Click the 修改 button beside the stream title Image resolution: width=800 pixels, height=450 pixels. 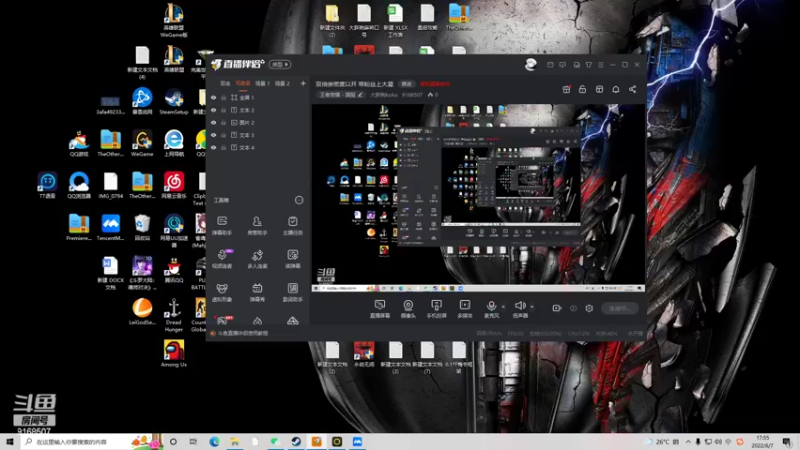(407, 84)
